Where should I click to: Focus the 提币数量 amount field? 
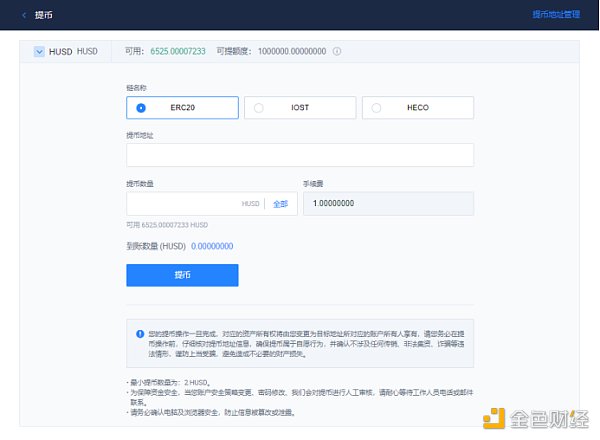180,203
